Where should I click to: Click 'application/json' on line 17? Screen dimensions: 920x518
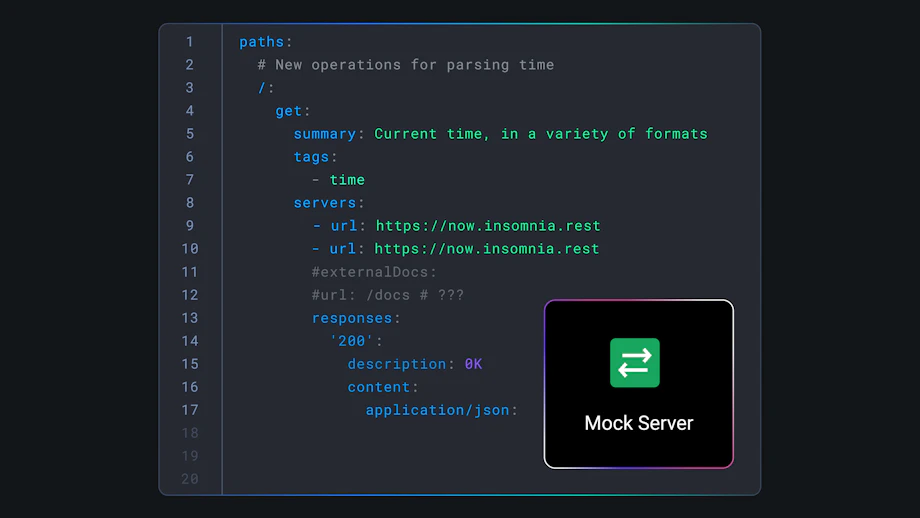coord(437,410)
